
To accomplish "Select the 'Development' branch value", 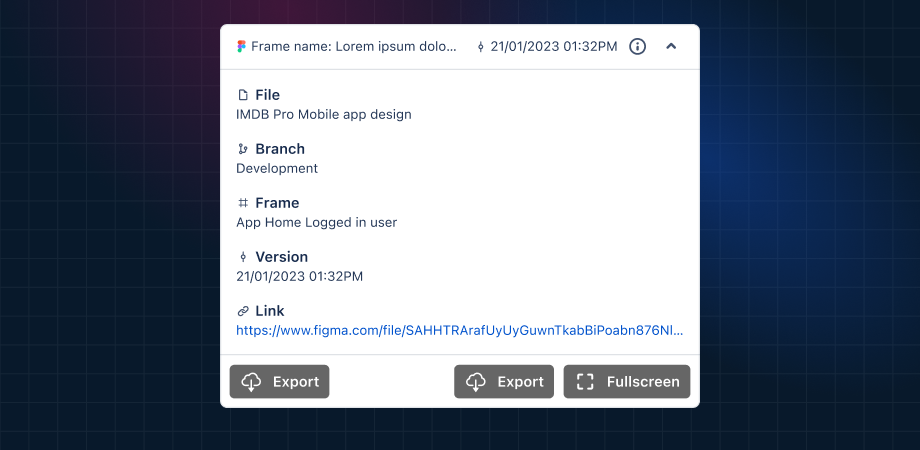I will coord(277,168).
